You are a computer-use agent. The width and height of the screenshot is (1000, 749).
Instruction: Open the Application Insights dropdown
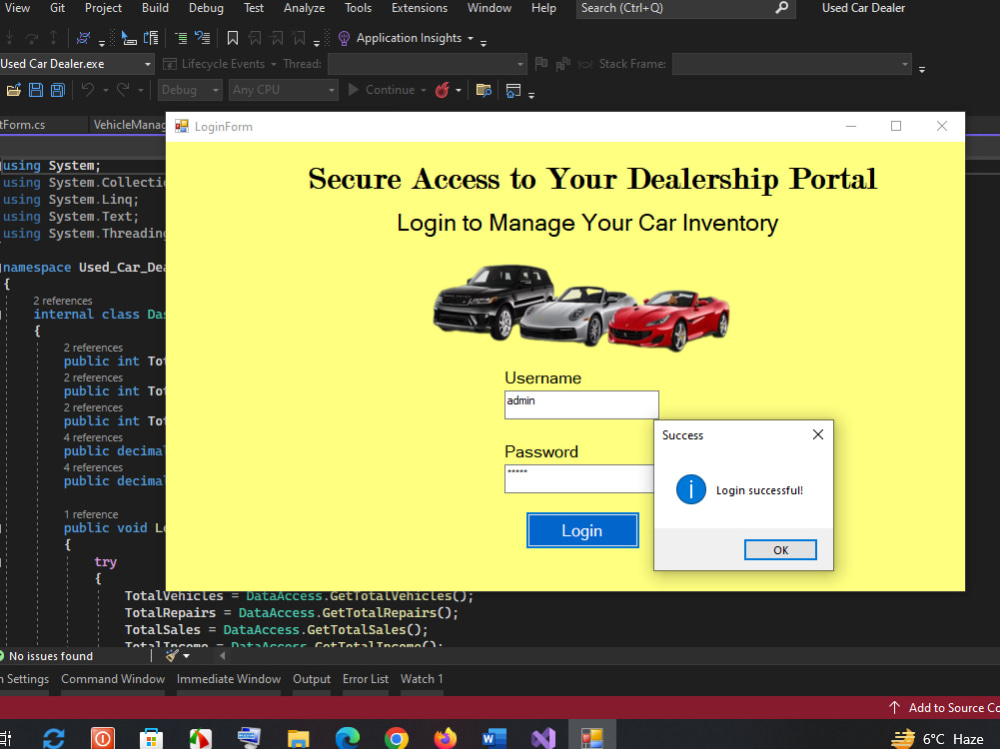[x=471, y=38]
